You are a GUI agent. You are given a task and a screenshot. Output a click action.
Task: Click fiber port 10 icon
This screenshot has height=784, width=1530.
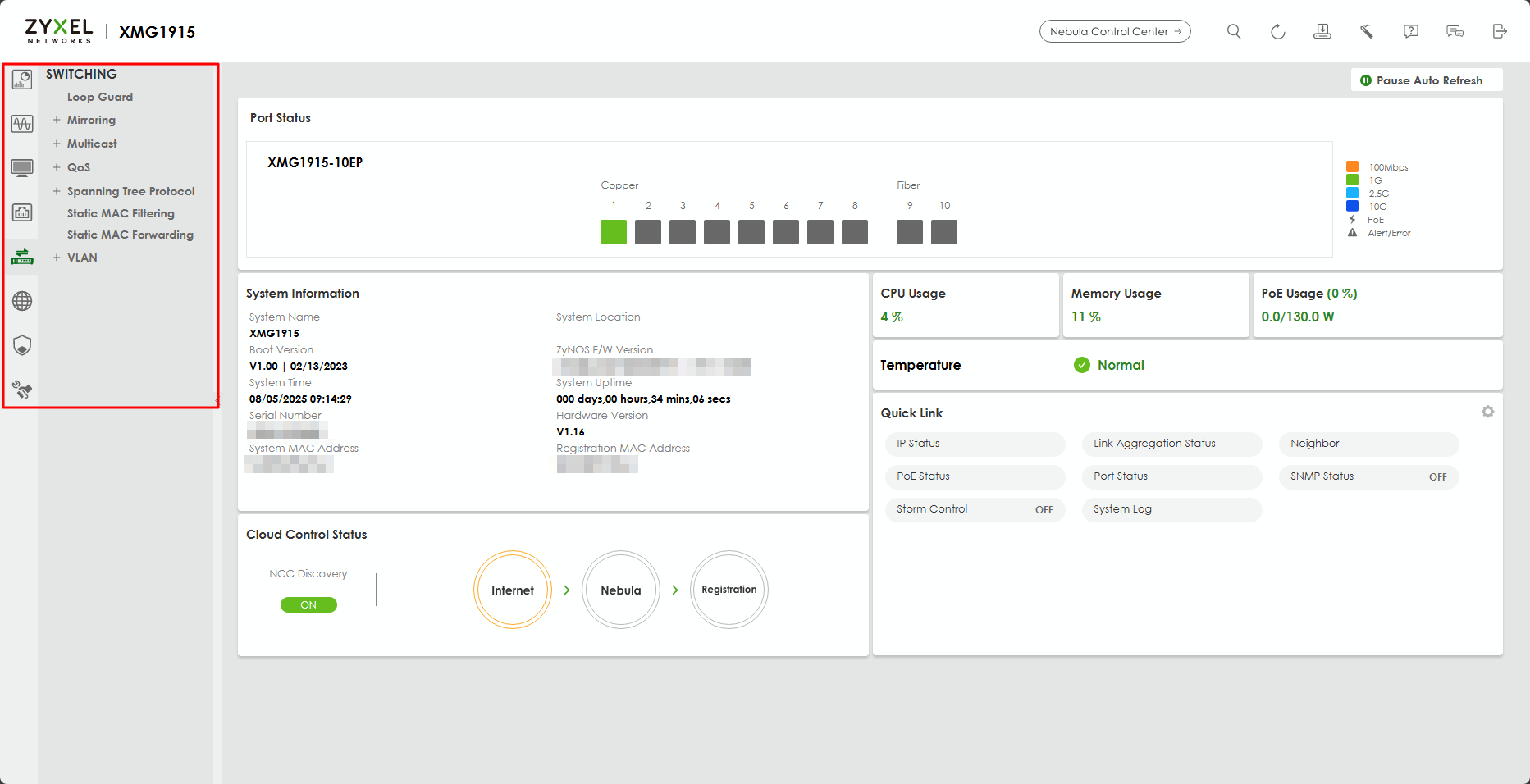(x=944, y=232)
